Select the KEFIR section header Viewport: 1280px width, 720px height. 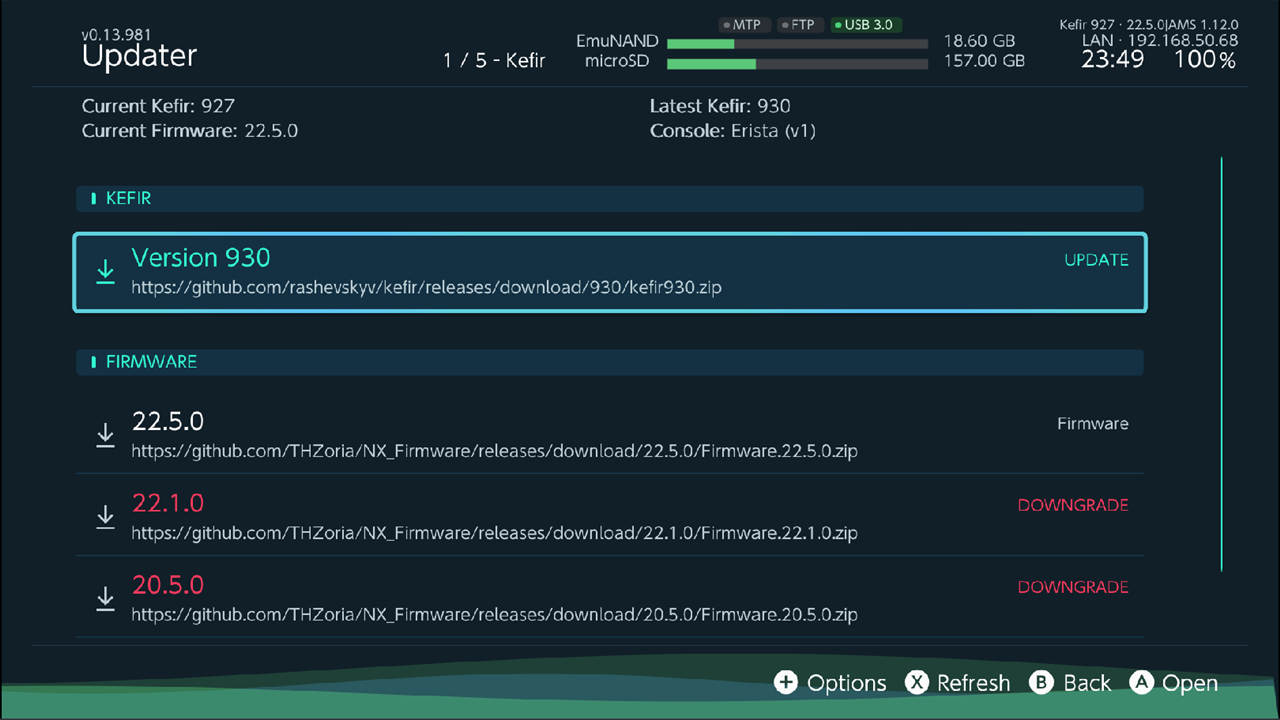tap(610, 198)
